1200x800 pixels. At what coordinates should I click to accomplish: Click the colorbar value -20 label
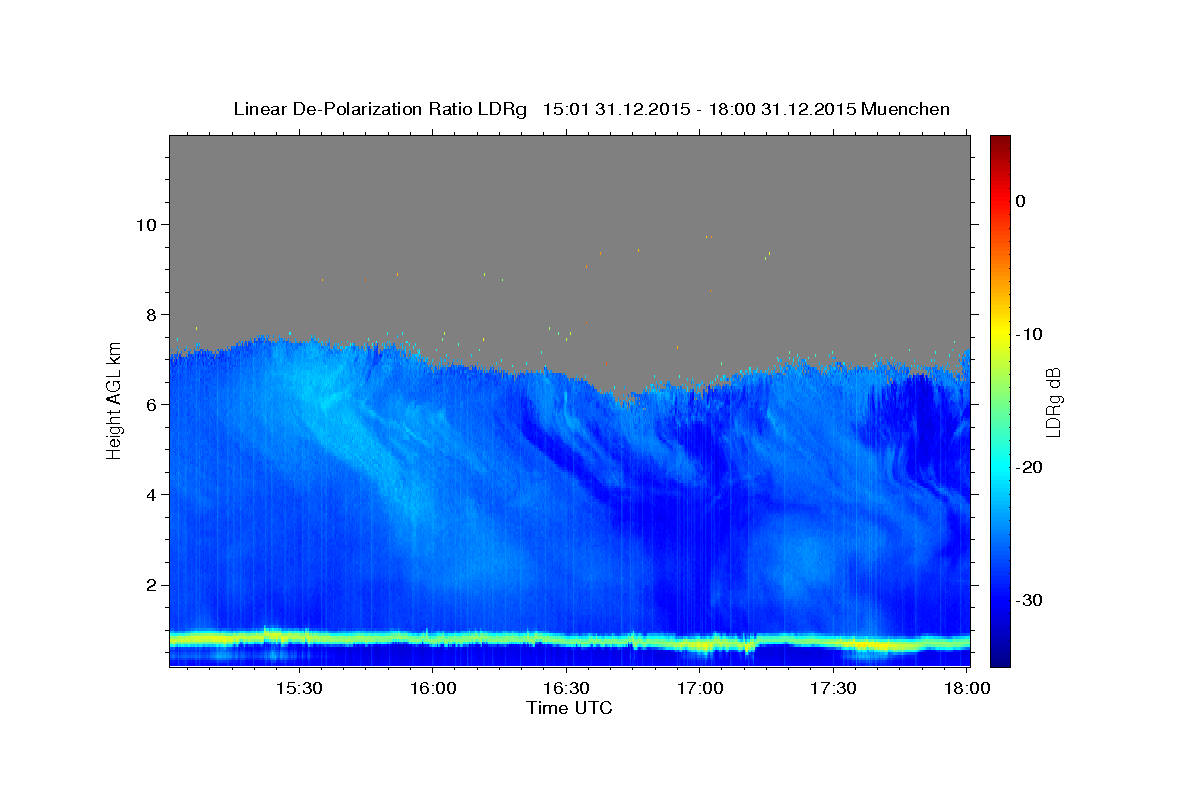point(1029,467)
